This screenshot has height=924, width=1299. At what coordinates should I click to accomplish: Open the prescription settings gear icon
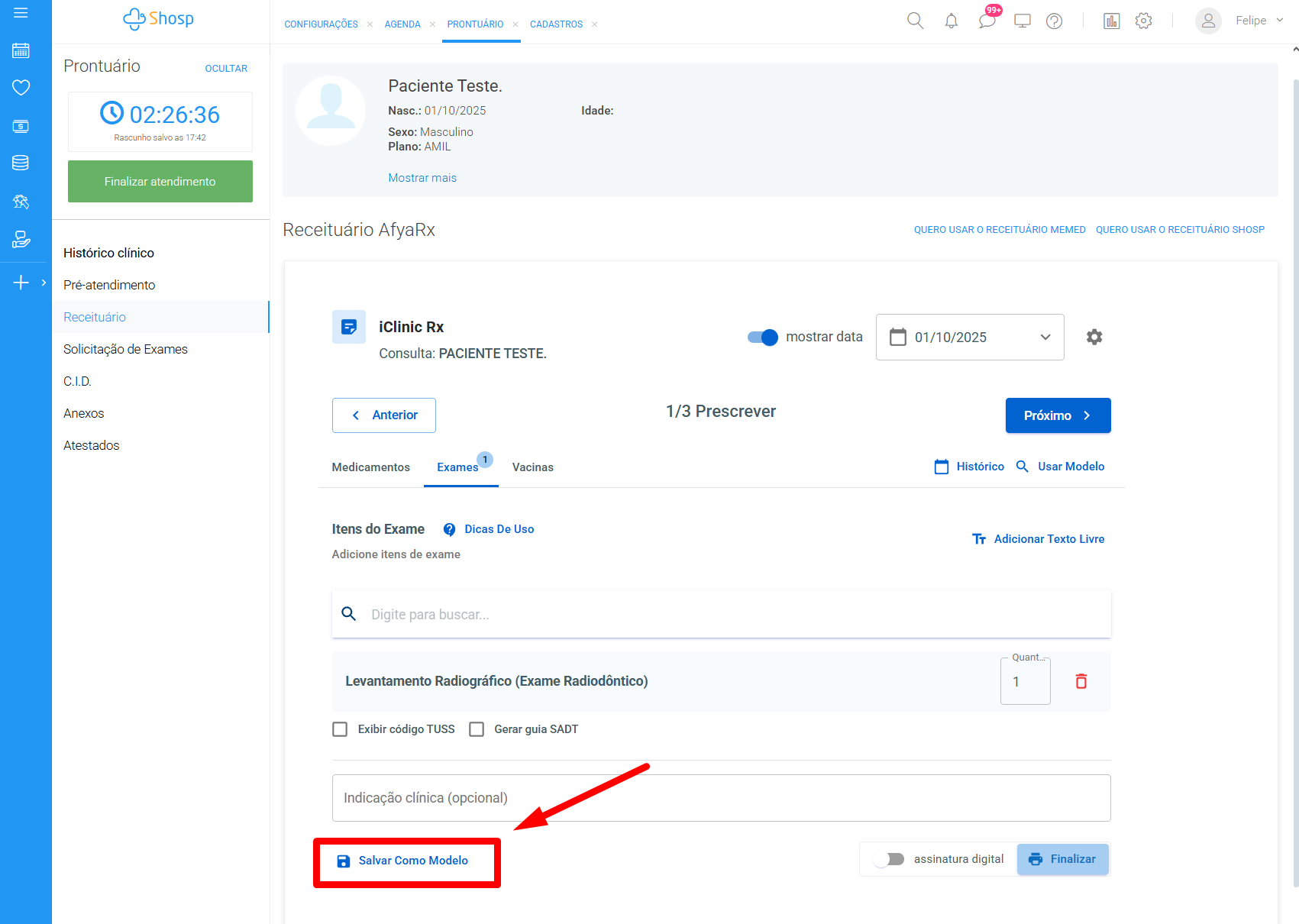pyautogui.click(x=1094, y=337)
